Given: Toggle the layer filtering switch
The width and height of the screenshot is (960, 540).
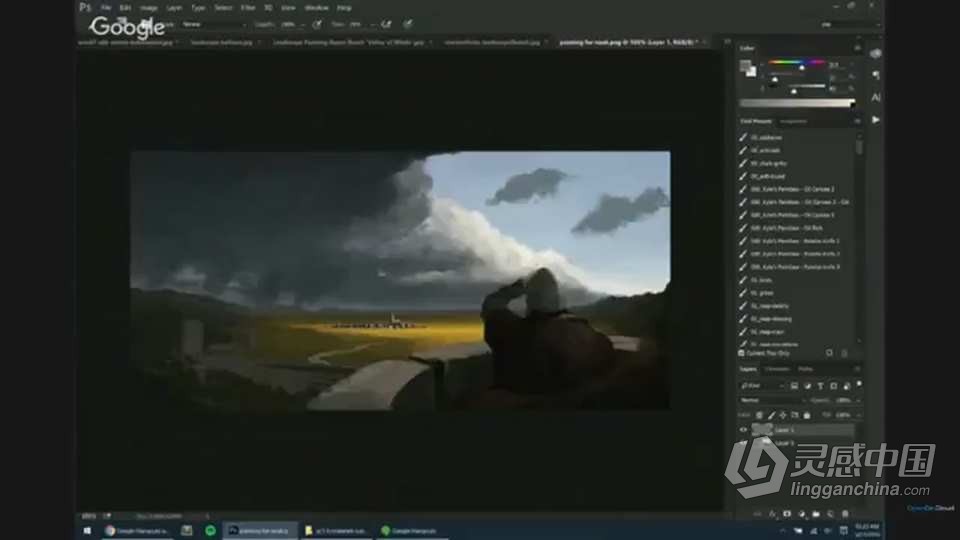Looking at the screenshot, I should click(x=859, y=384).
